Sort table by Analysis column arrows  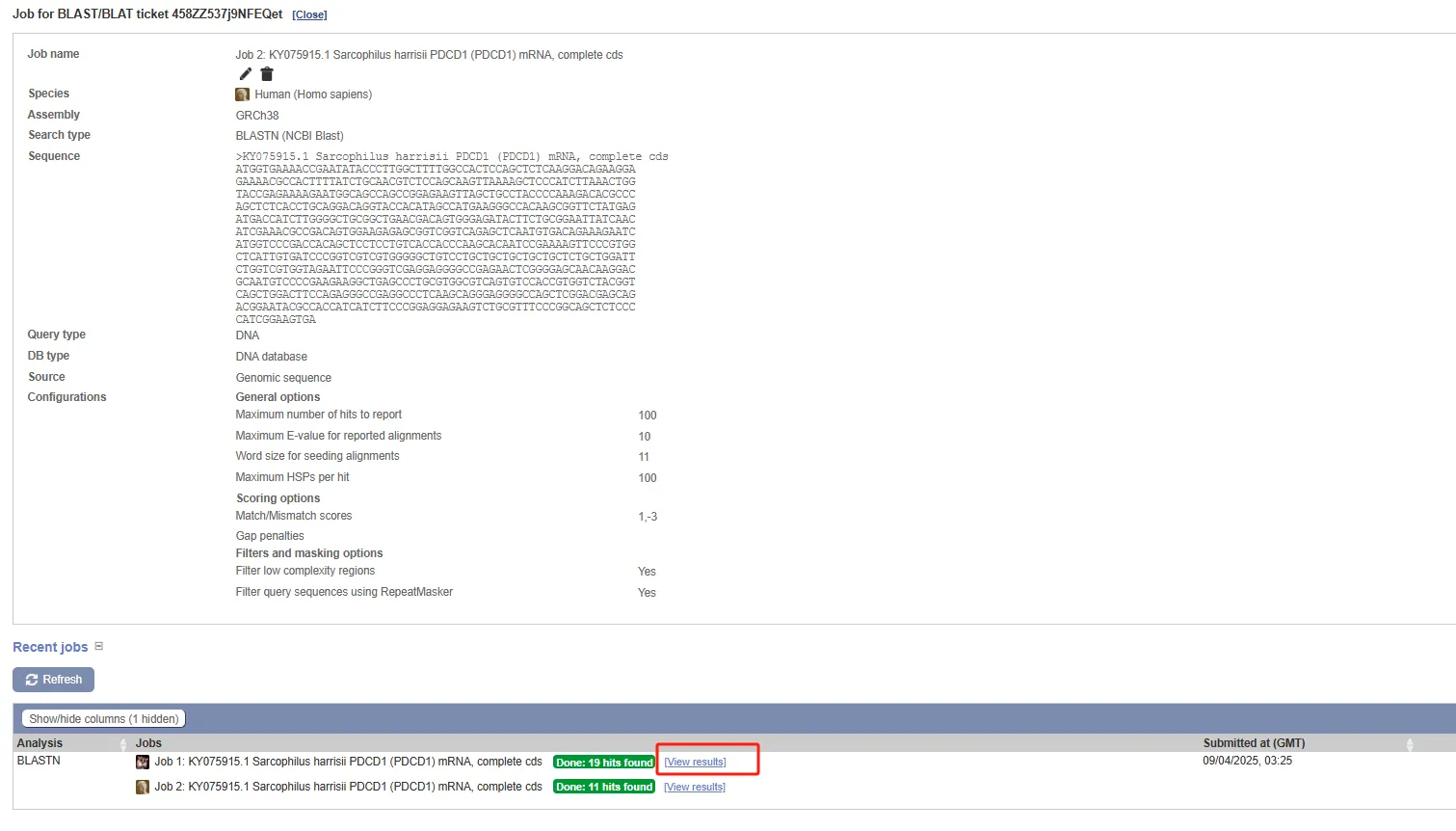[x=122, y=744]
